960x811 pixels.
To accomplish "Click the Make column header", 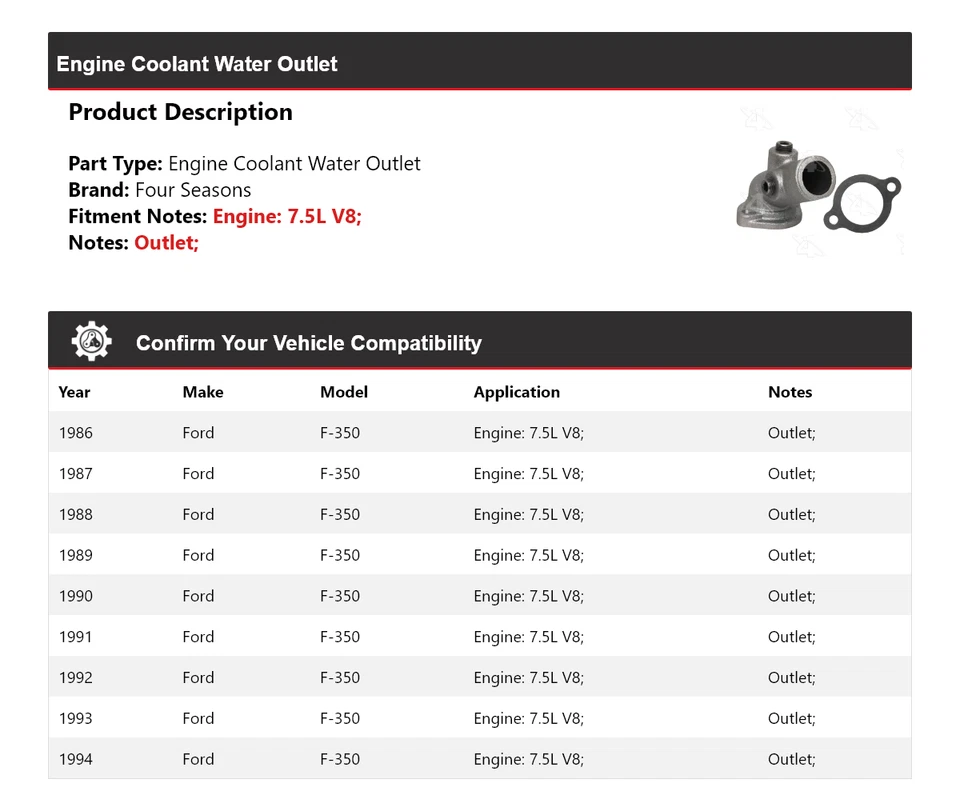I will pyautogui.click(x=203, y=392).
